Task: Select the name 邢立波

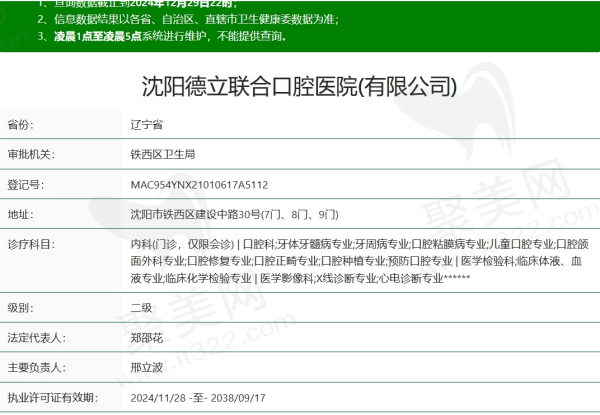Action: [x=147, y=368]
